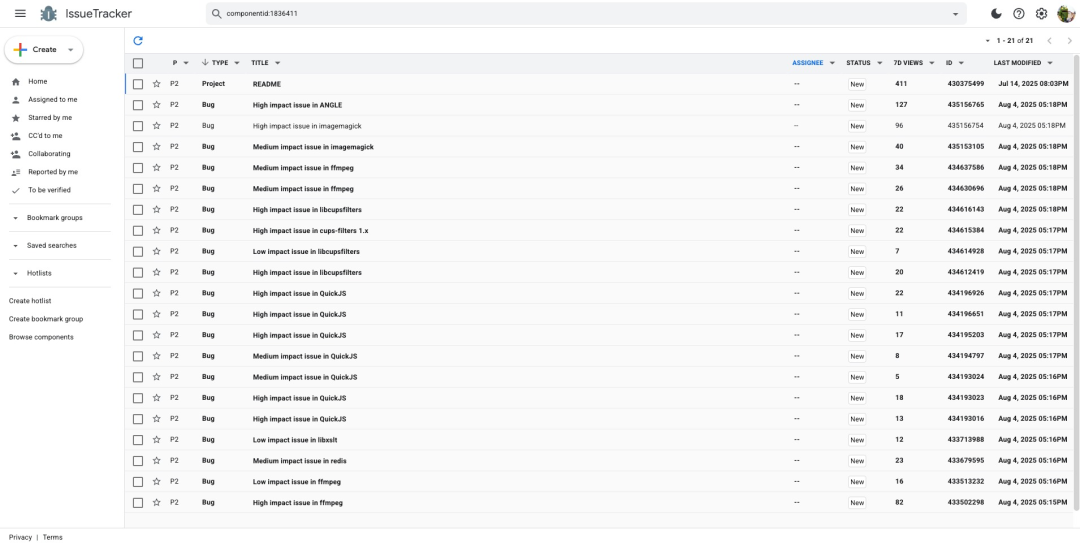
Task: Select checkbox for README row
Action: 138,84
